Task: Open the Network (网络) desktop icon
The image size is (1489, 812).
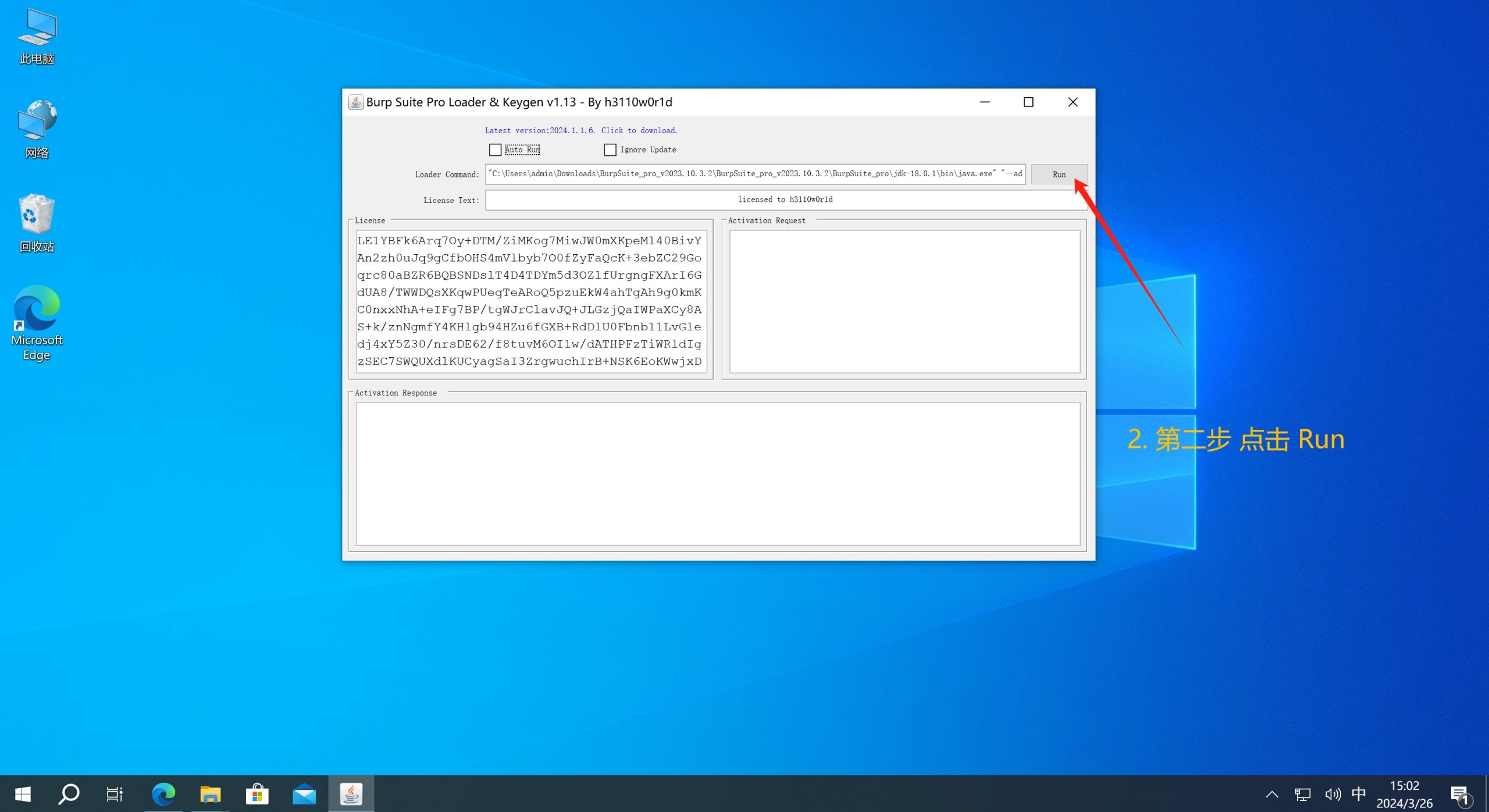Action: (x=37, y=129)
